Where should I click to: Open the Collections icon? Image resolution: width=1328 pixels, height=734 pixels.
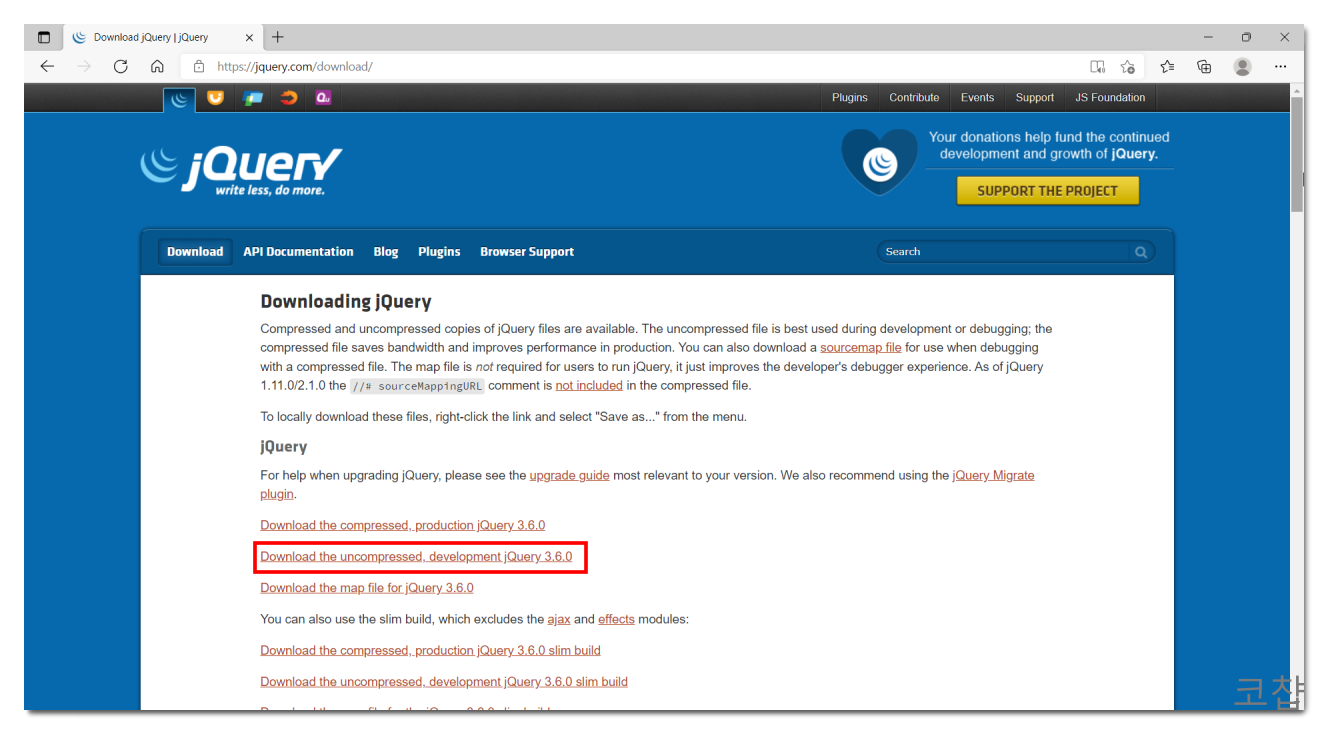pos(1204,67)
